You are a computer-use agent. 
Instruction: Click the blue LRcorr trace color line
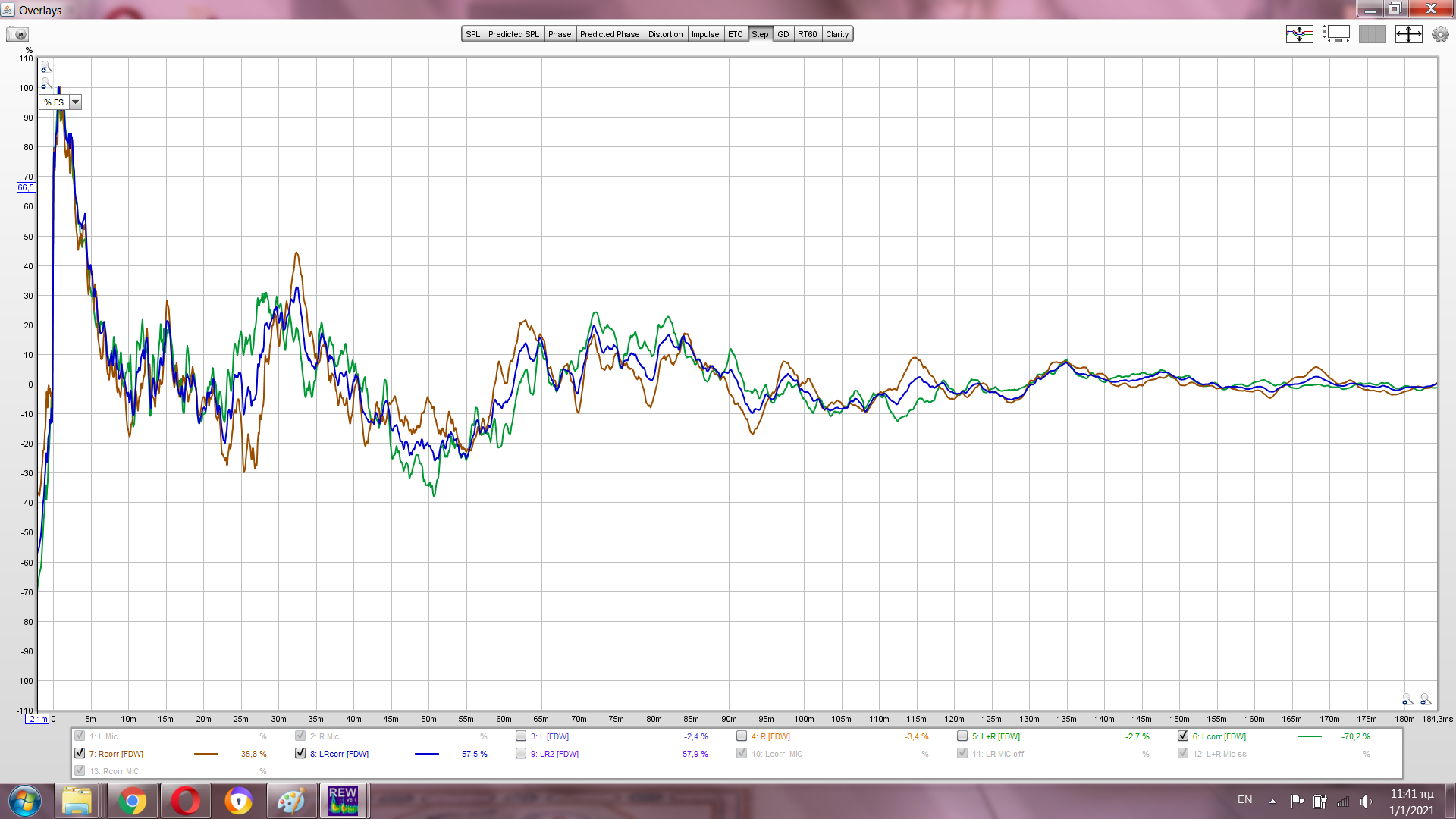click(x=427, y=754)
